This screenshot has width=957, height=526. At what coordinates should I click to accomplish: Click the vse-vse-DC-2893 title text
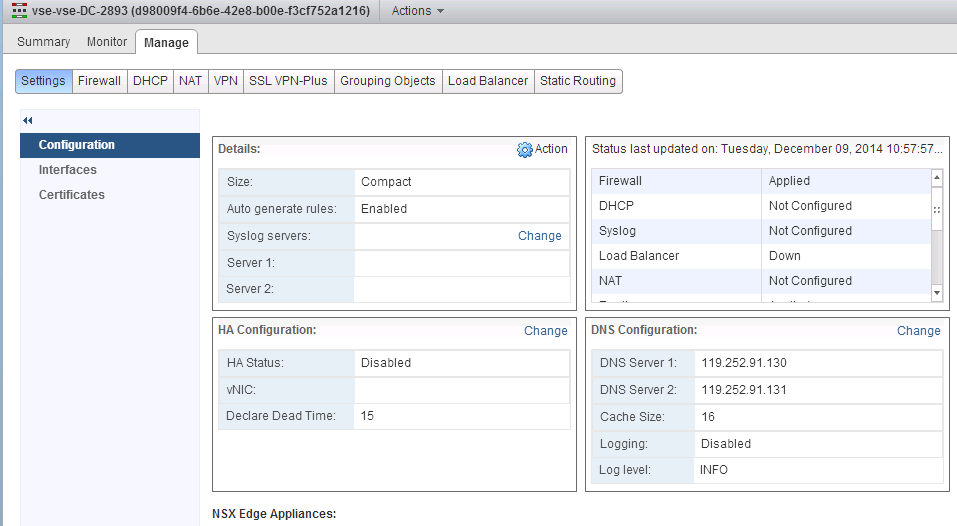(201, 11)
